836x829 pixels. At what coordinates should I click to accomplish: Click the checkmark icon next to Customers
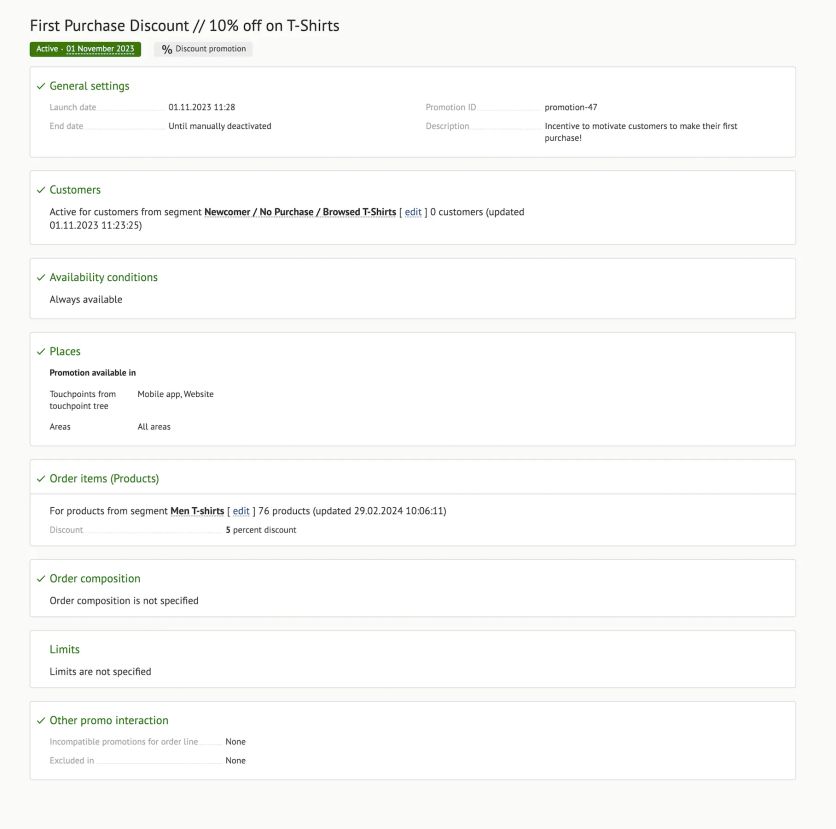pyautogui.click(x=40, y=190)
